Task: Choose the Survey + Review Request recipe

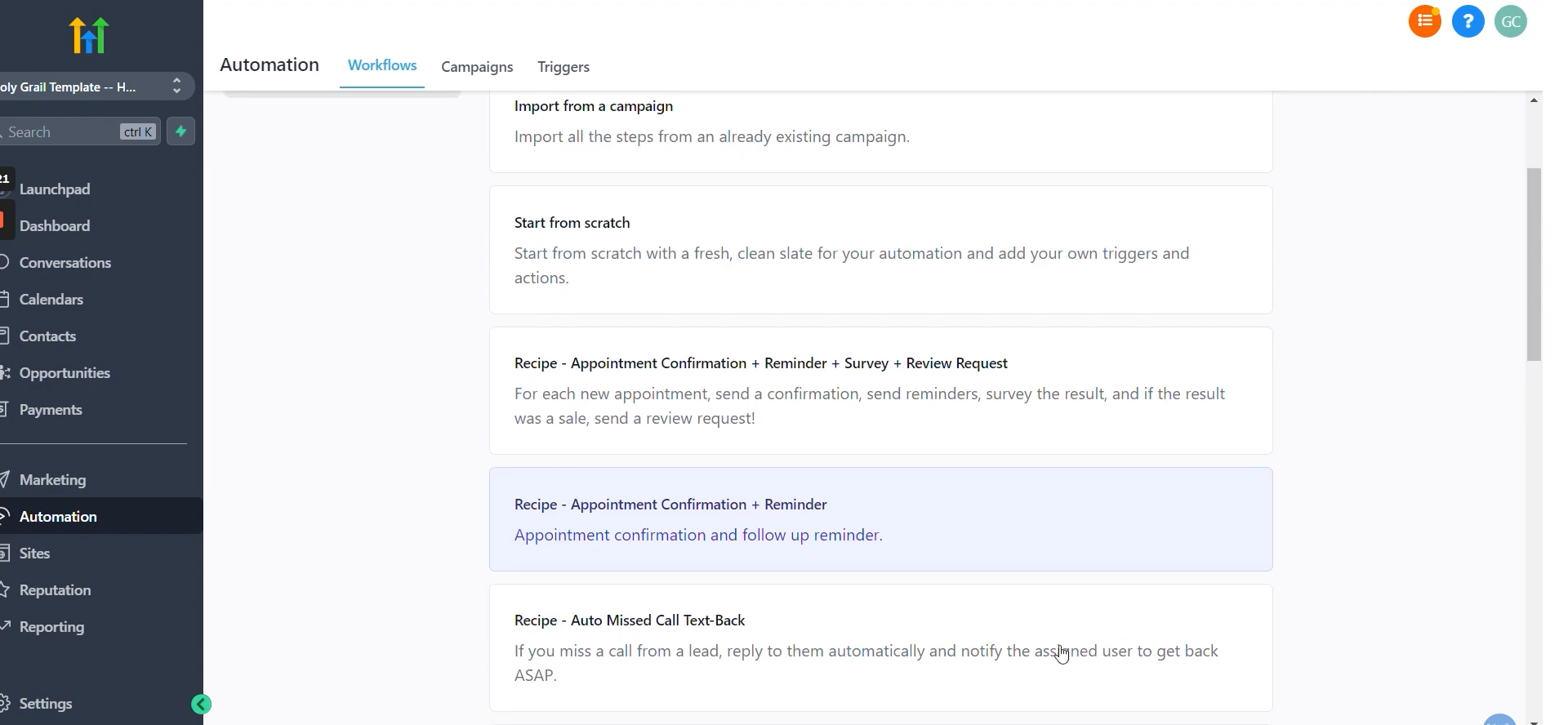Action: [x=880, y=390]
